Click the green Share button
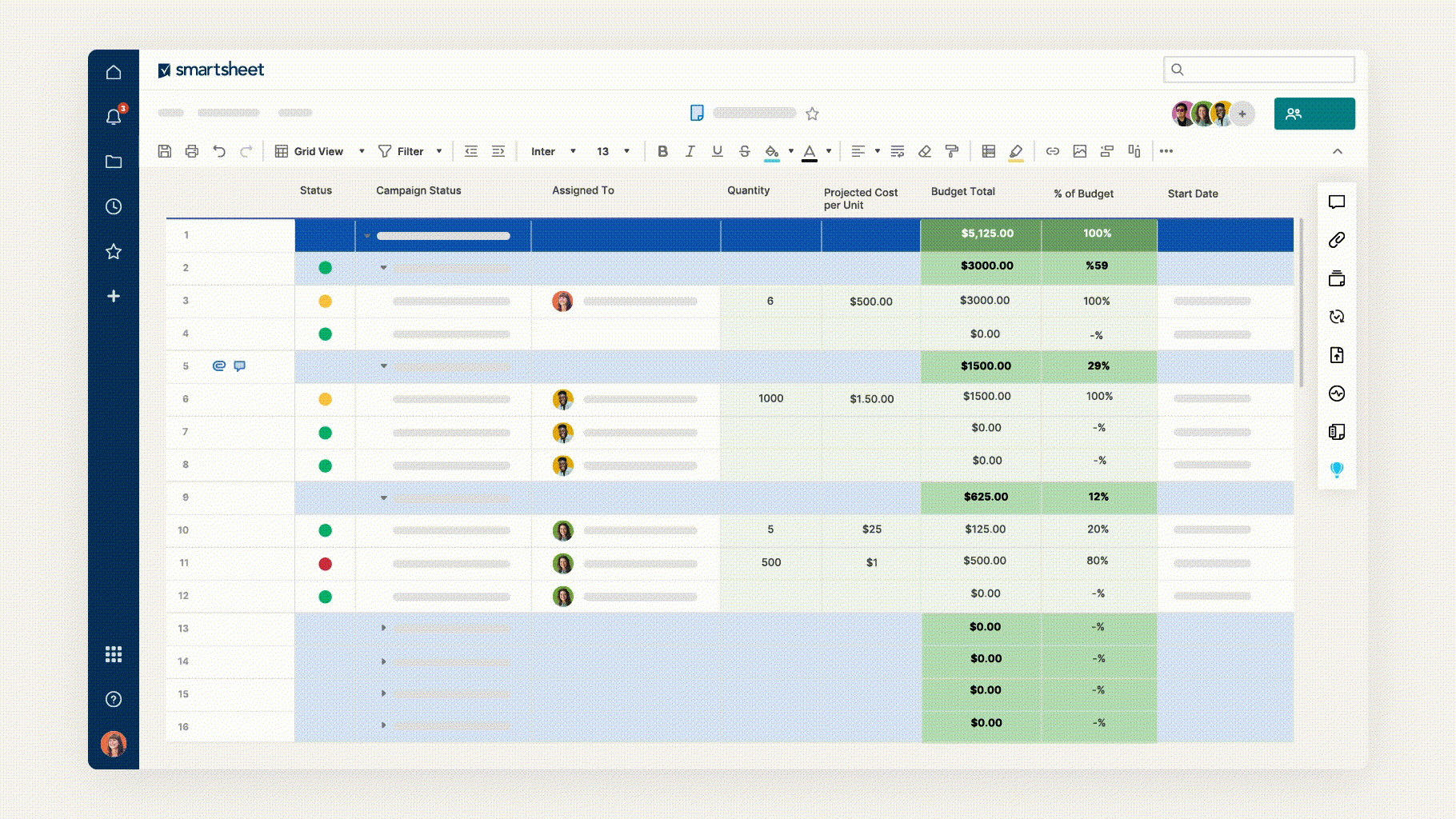1456x819 pixels. click(x=1314, y=114)
